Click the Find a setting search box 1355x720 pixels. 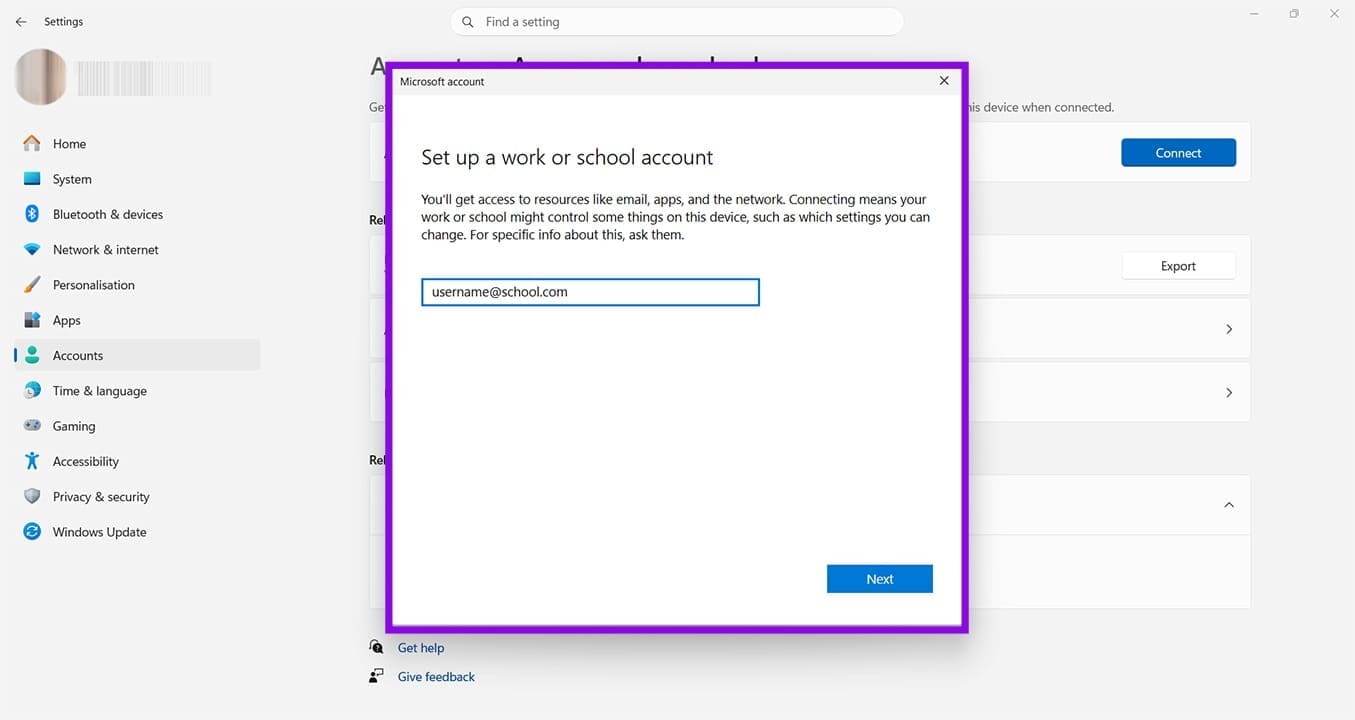coord(677,22)
